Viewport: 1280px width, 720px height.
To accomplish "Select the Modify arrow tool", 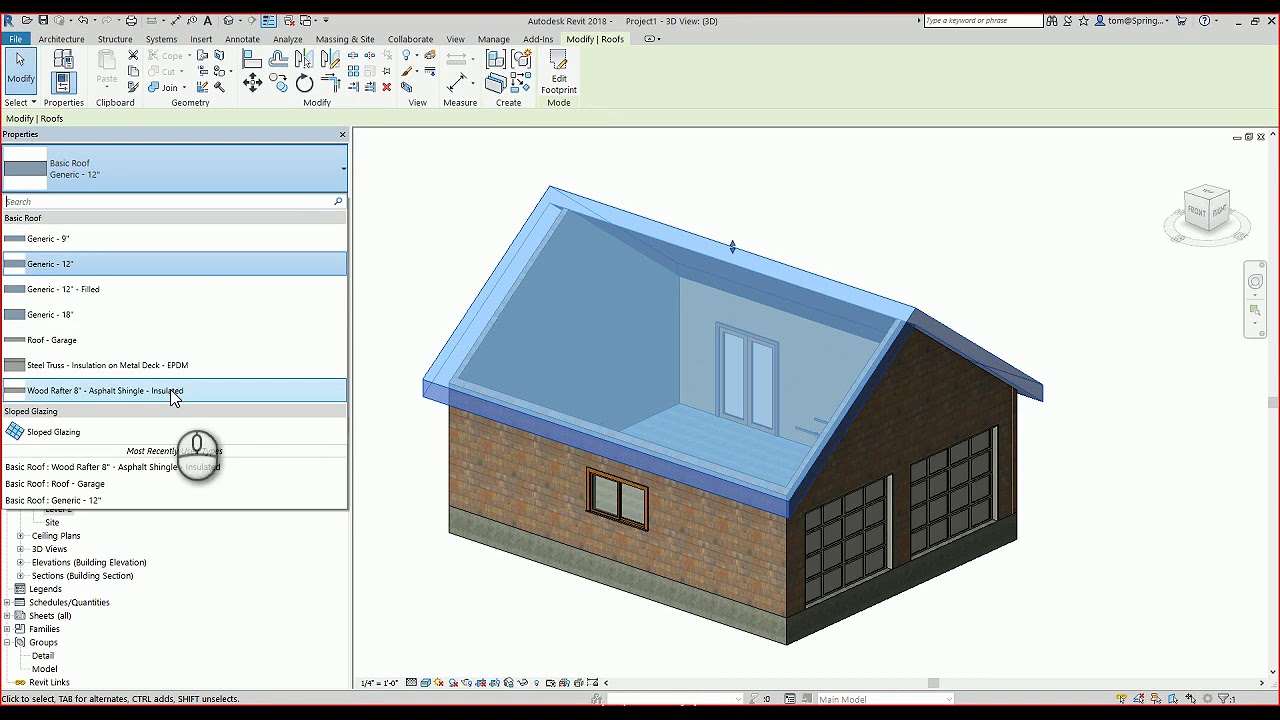I will coord(20,70).
